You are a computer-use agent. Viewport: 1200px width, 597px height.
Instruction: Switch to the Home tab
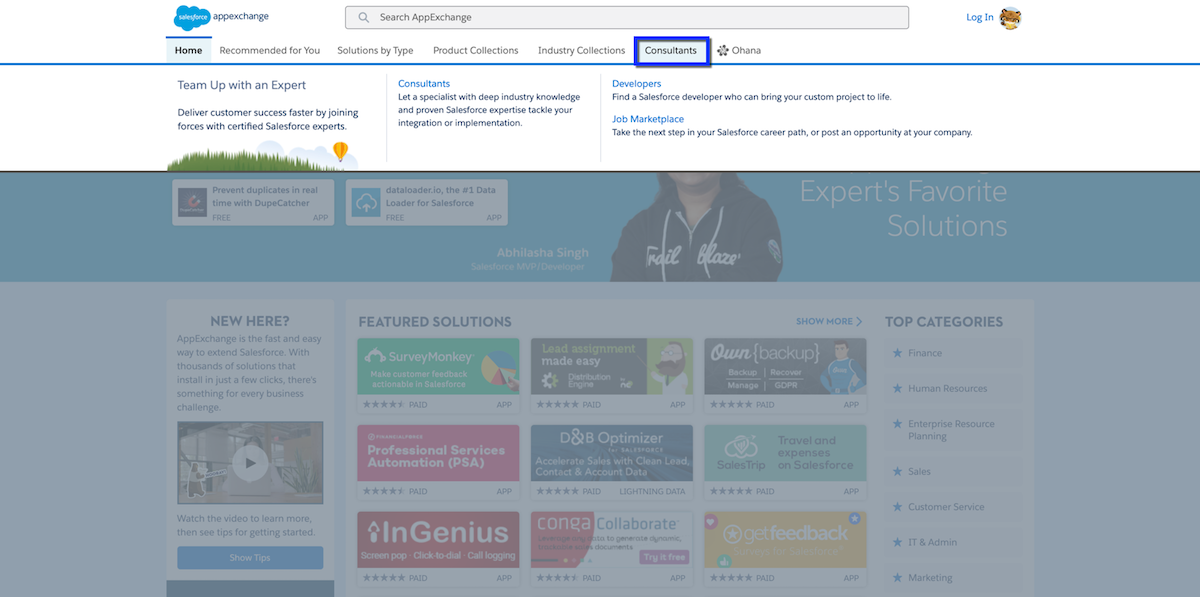pos(188,50)
